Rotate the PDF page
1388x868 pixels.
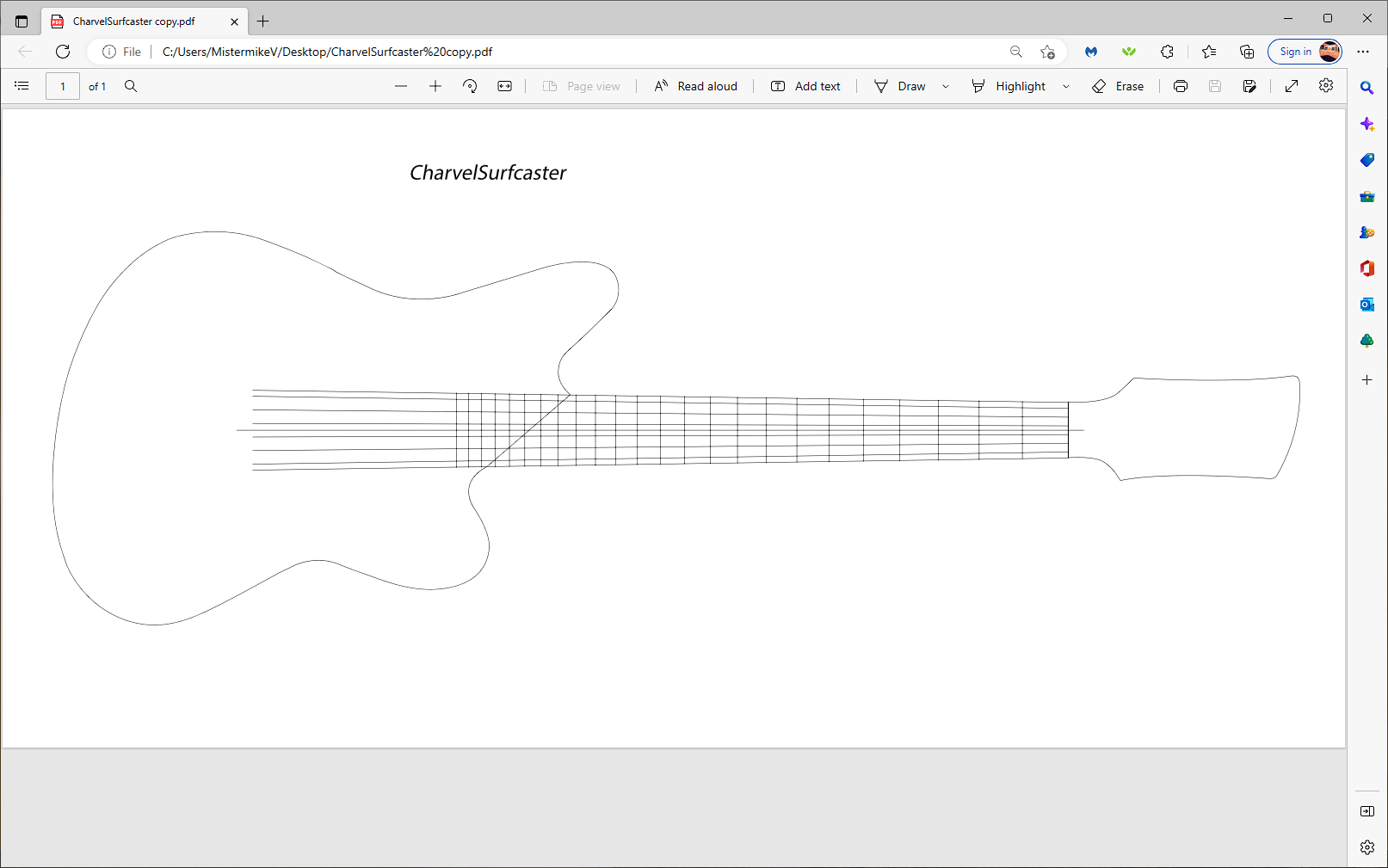(x=470, y=86)
